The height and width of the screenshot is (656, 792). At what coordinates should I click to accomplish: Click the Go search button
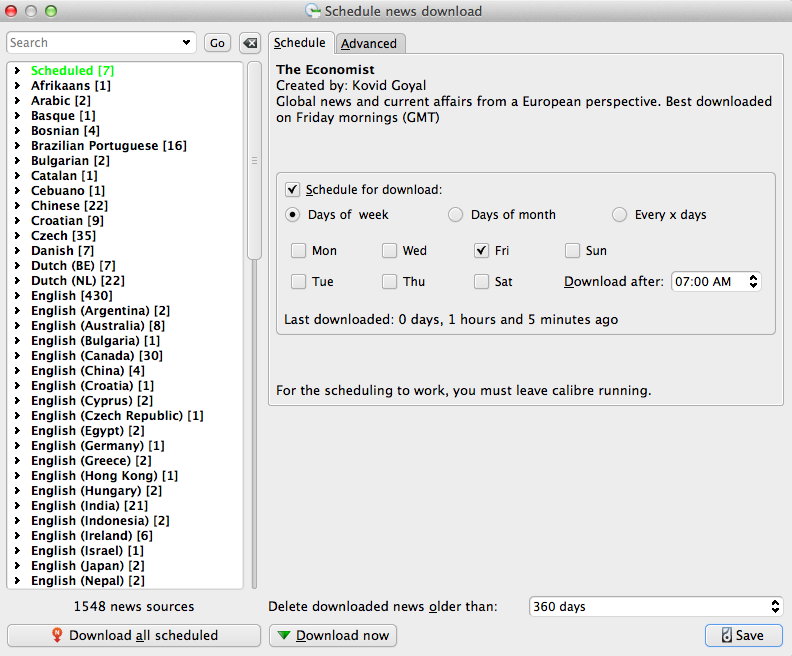pos(217,43)
